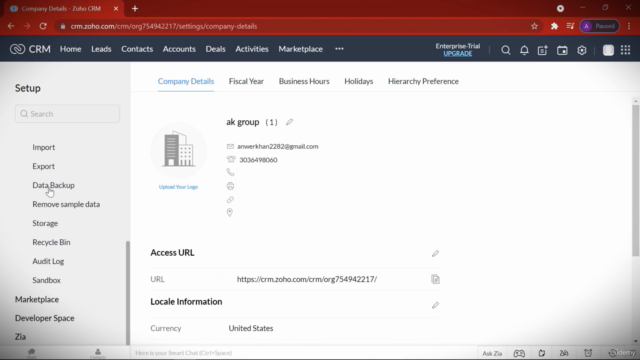Open Home module
This screenshot has height=360, width=640.
(71, 49)
